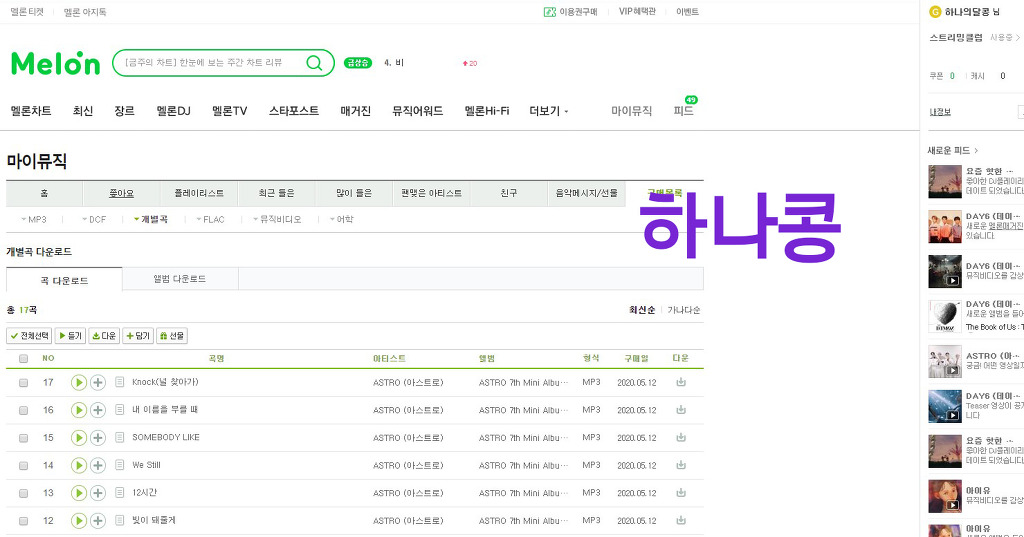
Task: Open the 좋아요 tab
Action: (x=121, y=193)
